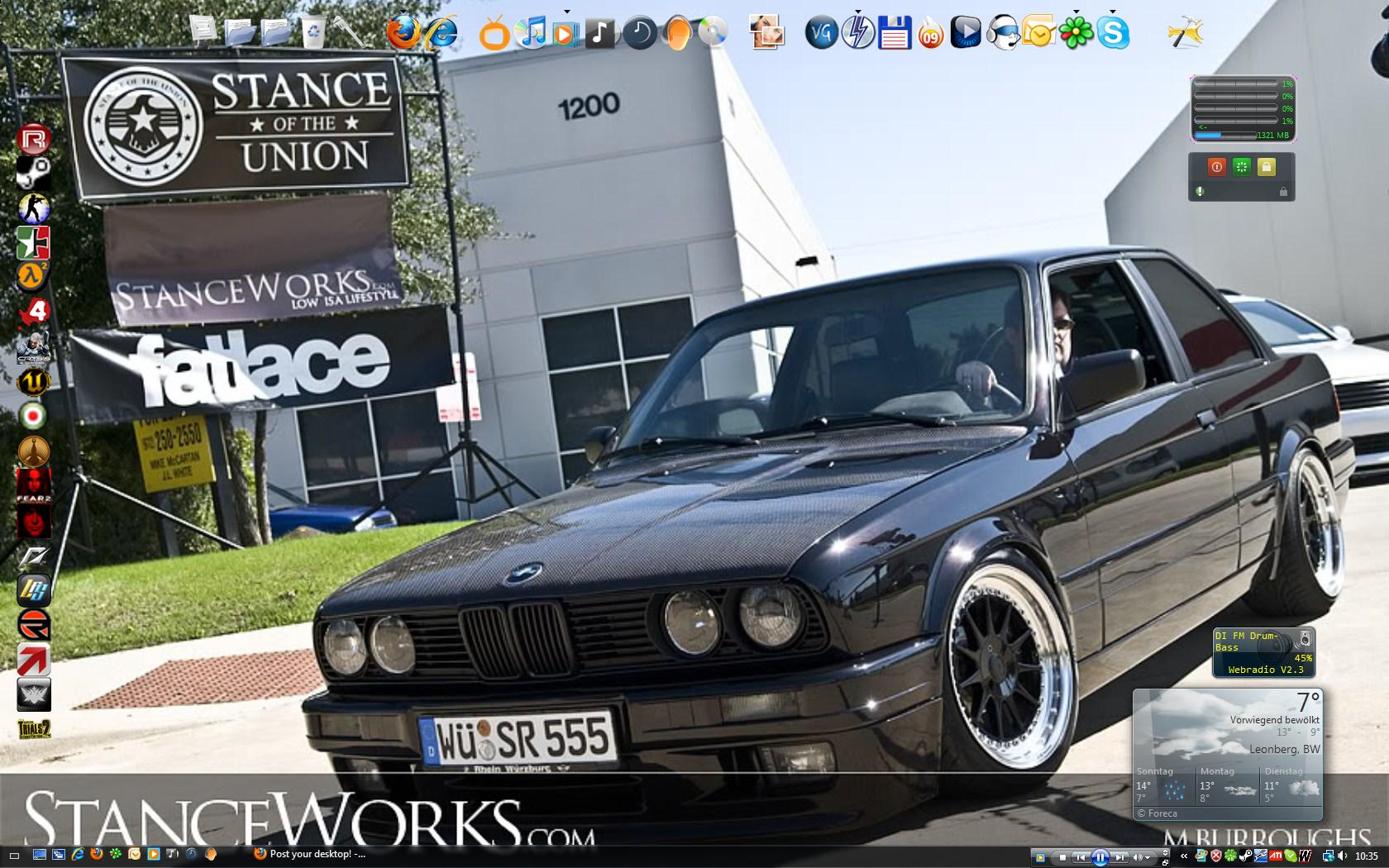Viewport: 1389px width, 868px height.
Task: Open the orange TV icon in the dock
Action: (x=494, y=34)
